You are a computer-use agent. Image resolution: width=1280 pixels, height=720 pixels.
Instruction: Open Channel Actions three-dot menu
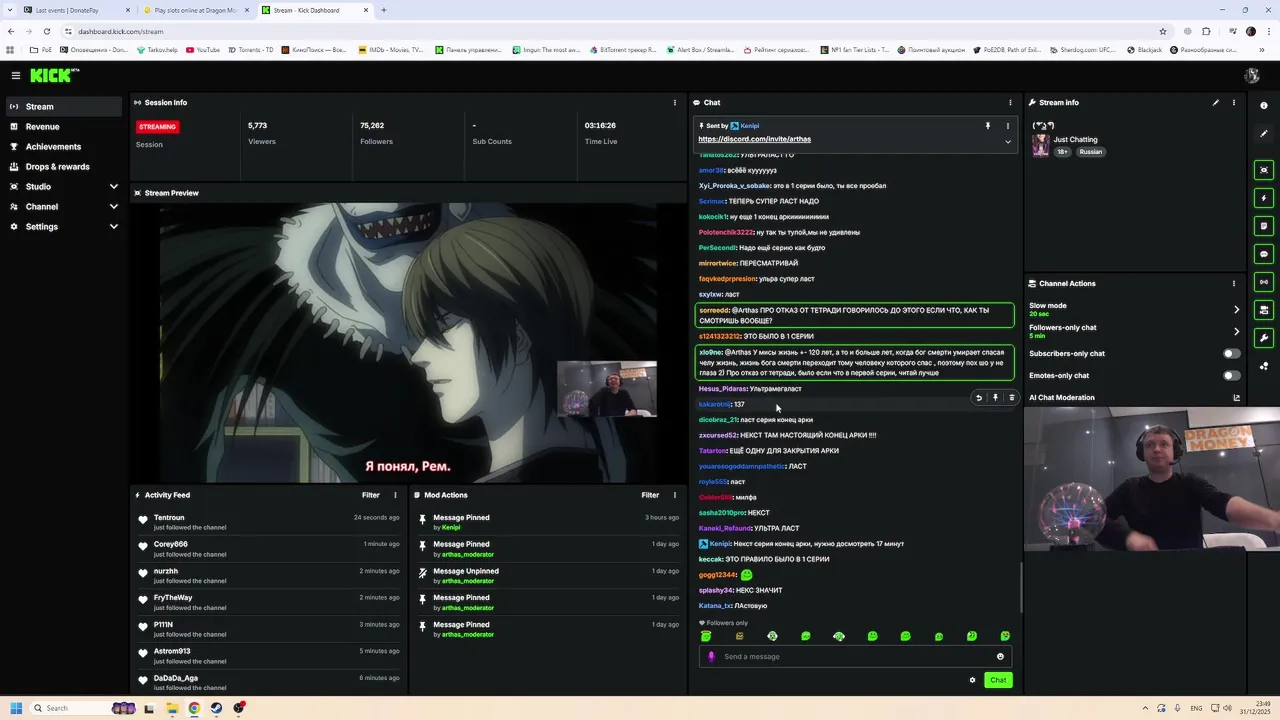(1233, 283)
